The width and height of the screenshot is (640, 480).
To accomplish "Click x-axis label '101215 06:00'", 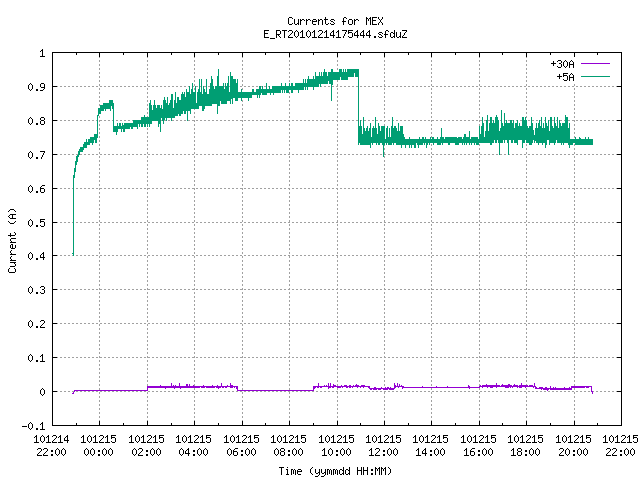I will tap(241, 446).
